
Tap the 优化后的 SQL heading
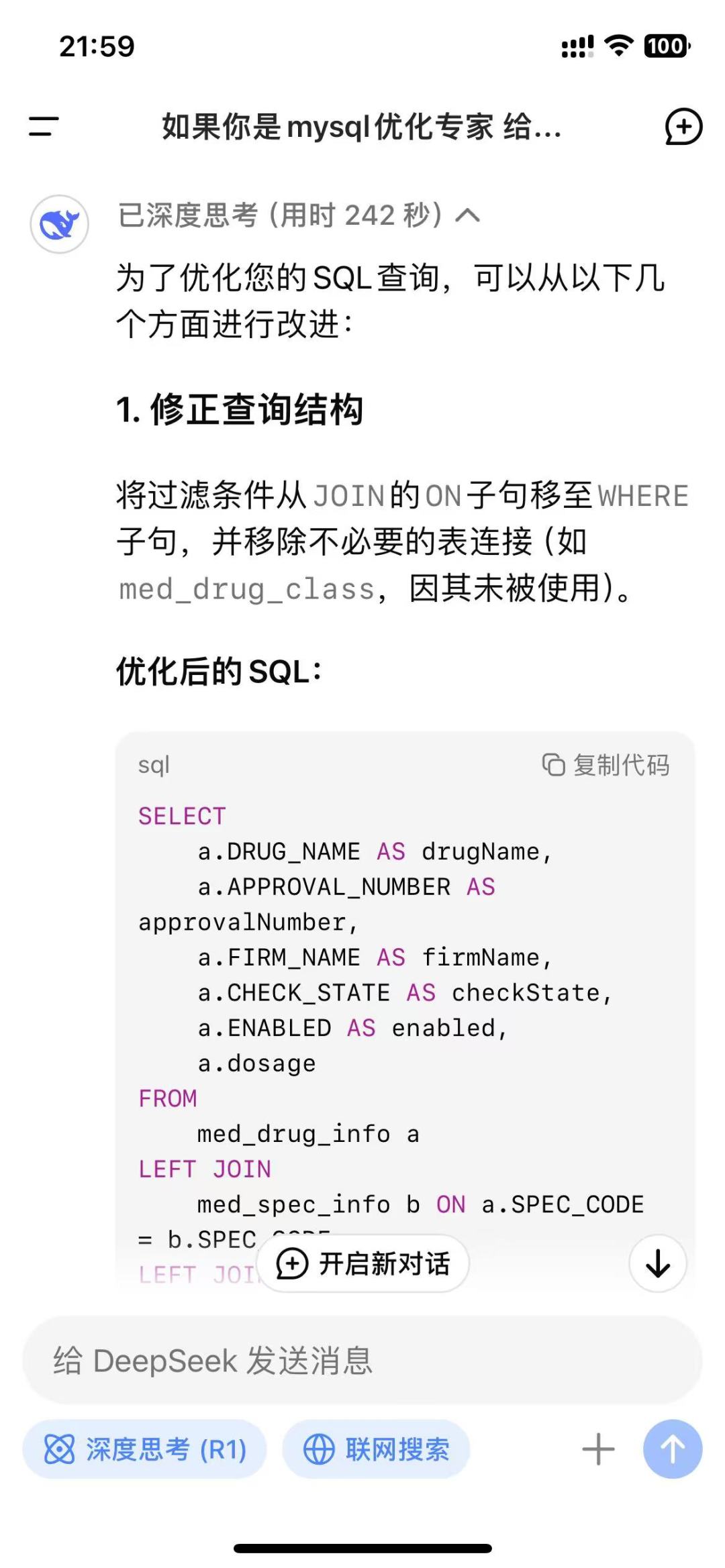point(219,671)
